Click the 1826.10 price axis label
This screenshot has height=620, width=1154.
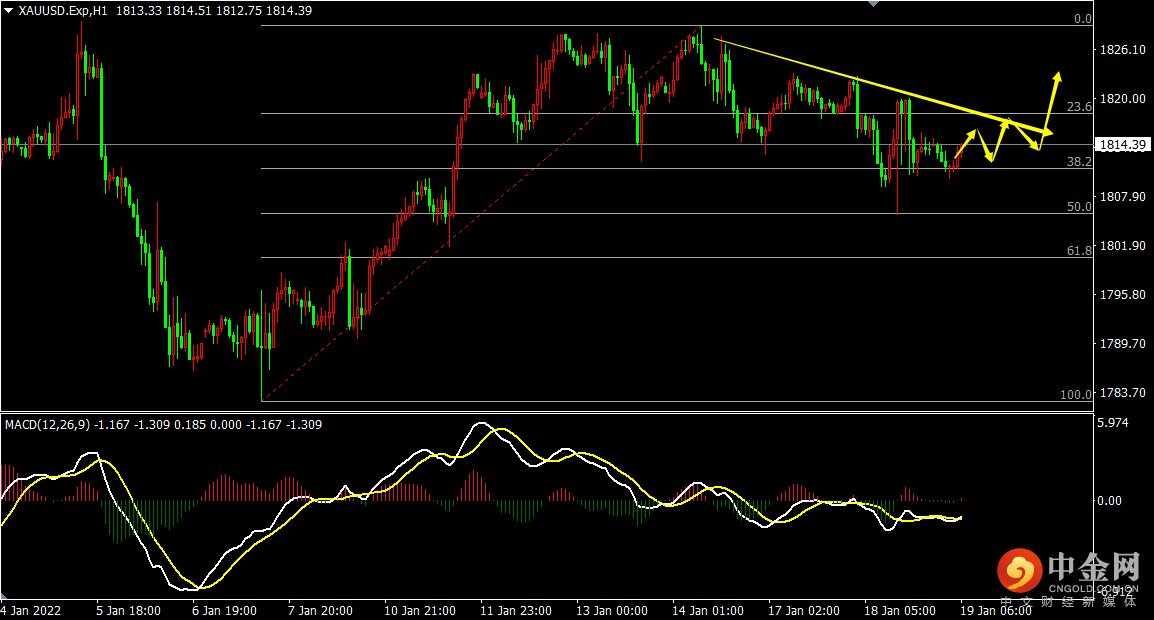tap(1121, 50)
